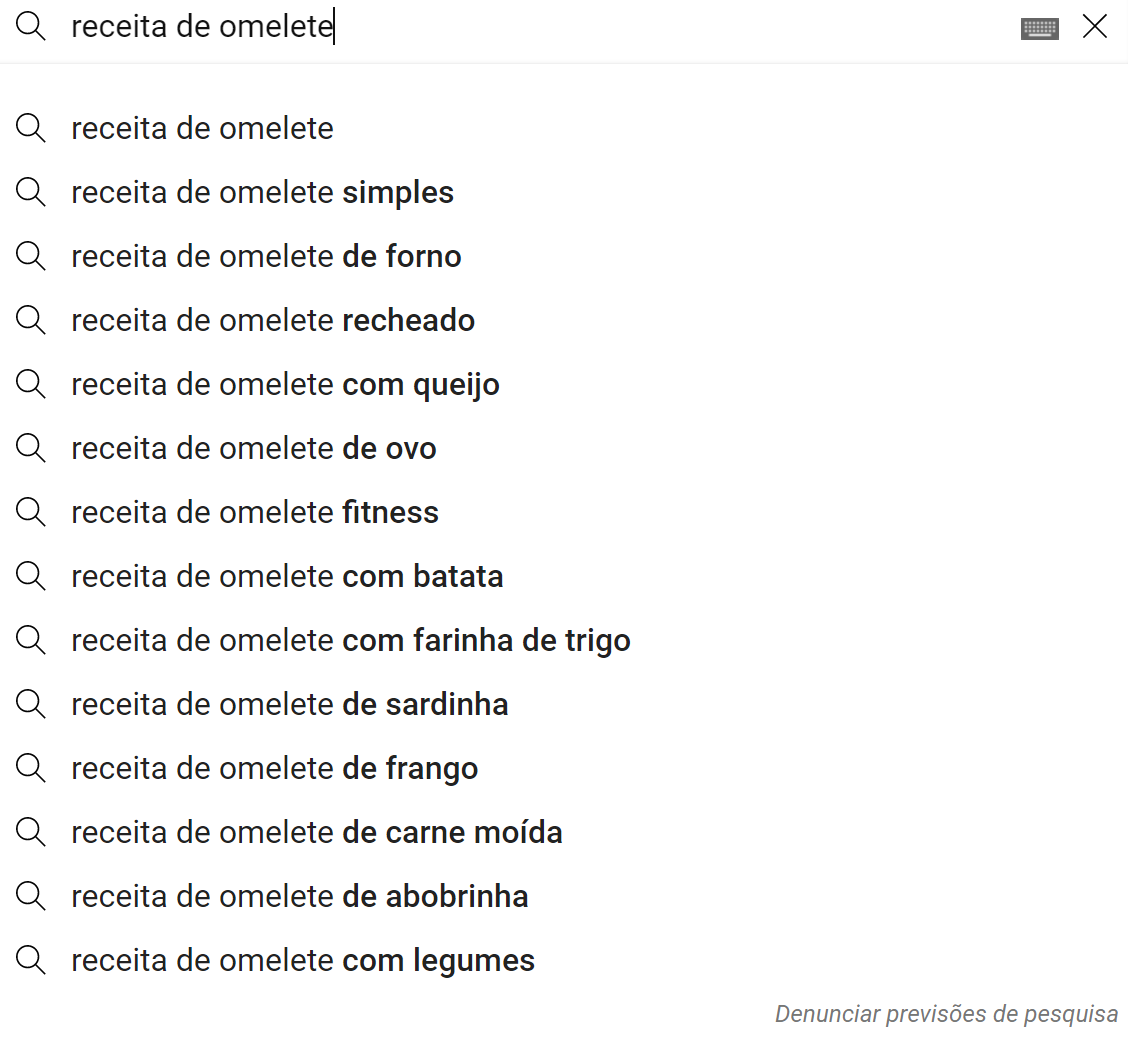Click the magnifier icon next to 'receita de omelete com legumes'

click(x=30, y=960)
